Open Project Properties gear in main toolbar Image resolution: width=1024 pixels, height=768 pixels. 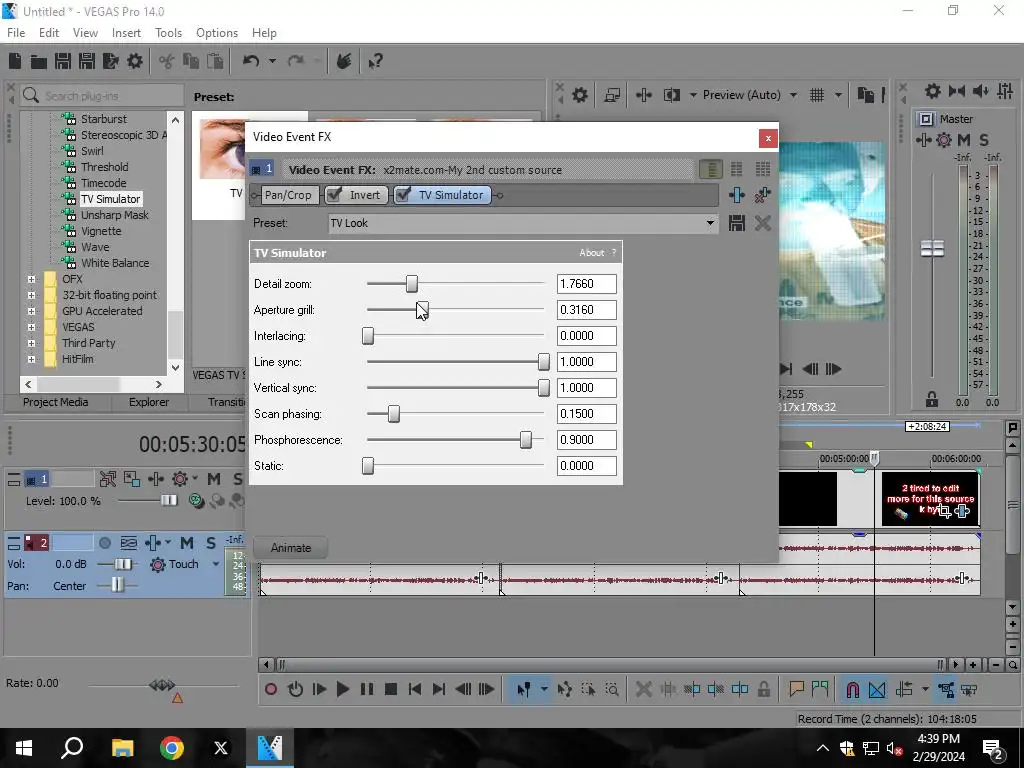coord(135,61)
